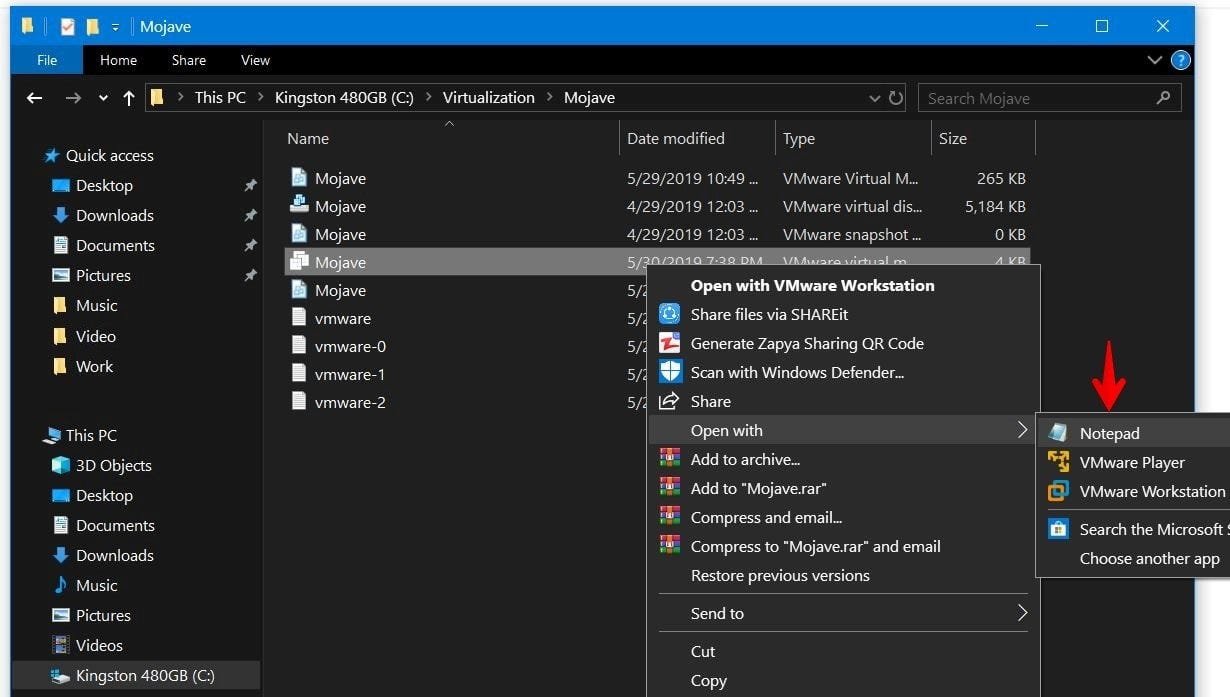Expand the Send to submenu arrow
The image size is (1230, 697).
(x=1022, y=613)
